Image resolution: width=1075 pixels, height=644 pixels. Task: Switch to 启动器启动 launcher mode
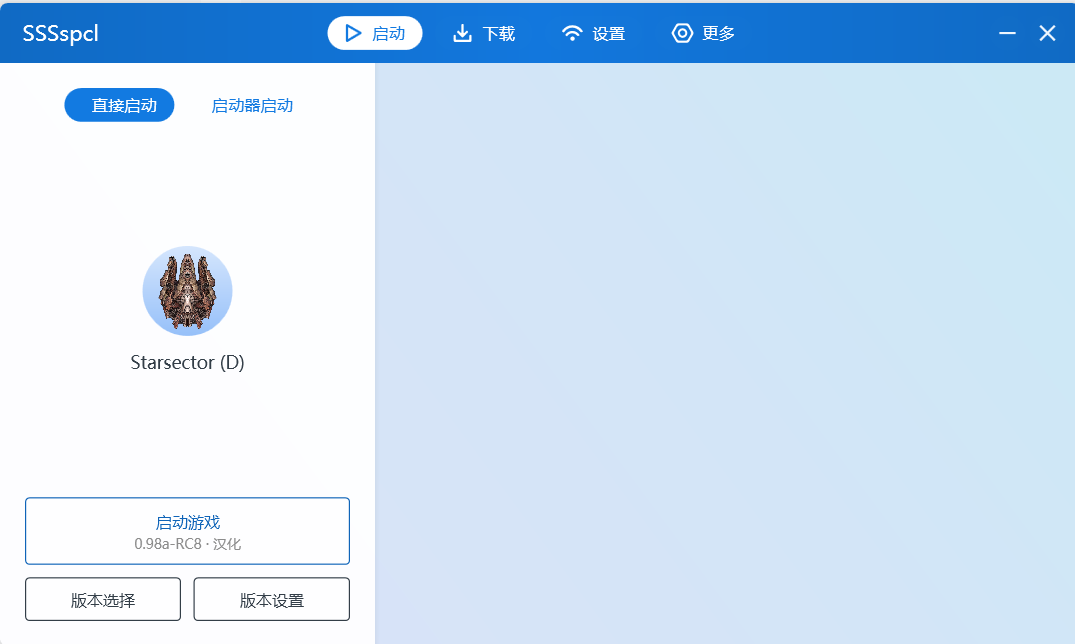coord(252,105)
